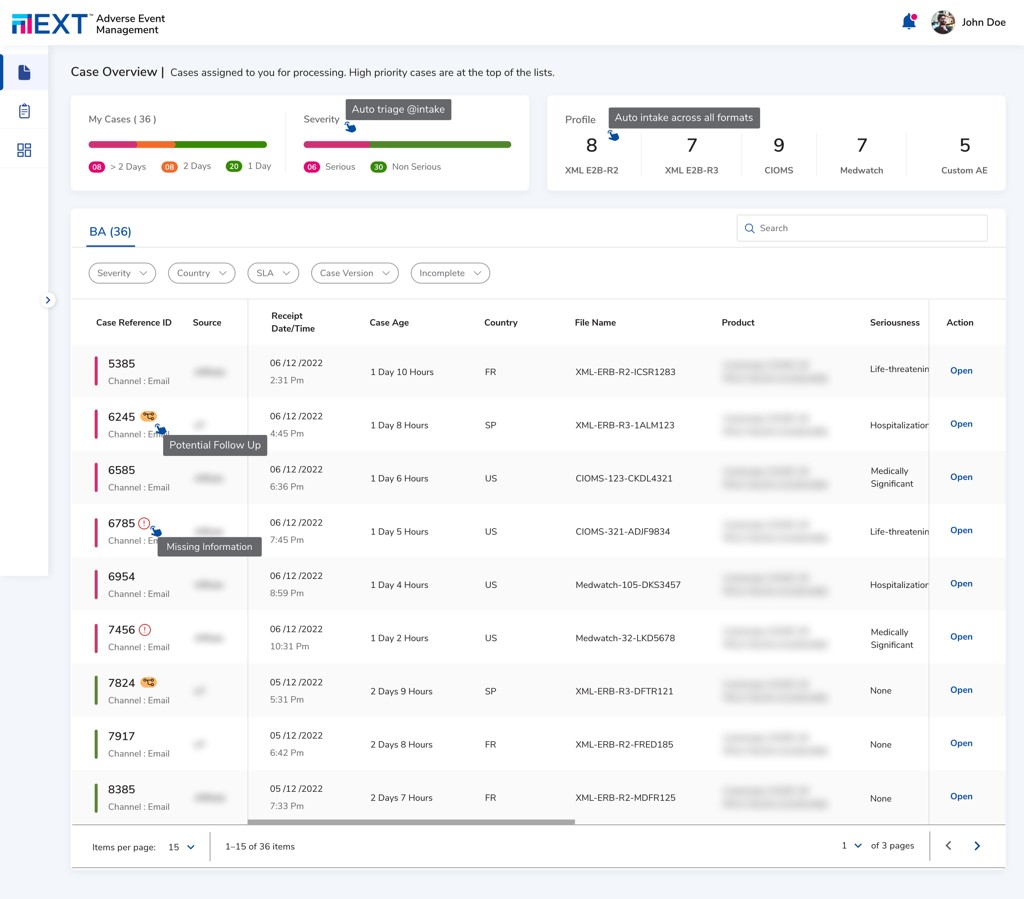
Task: Open the Country filter dropdown
Action: [201, 273]
